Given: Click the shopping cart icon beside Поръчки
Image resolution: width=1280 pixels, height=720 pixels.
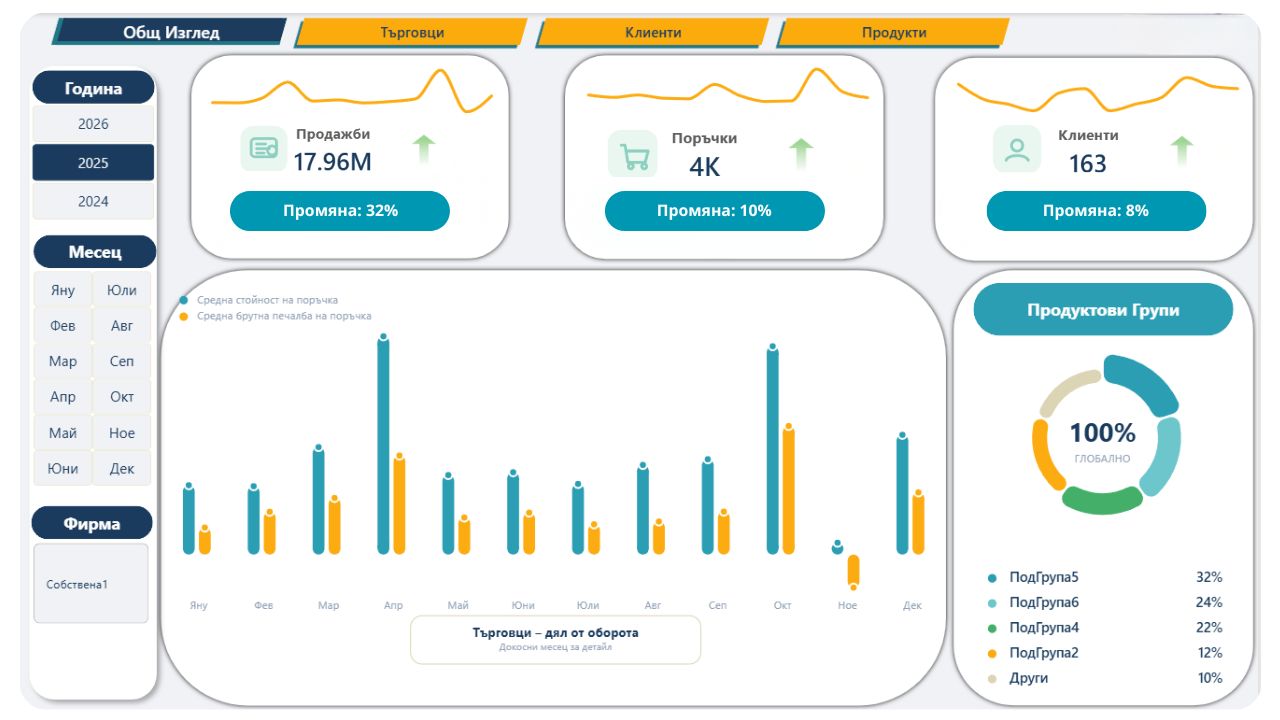Looking at the screenshot, I should (x=632, y=155).
